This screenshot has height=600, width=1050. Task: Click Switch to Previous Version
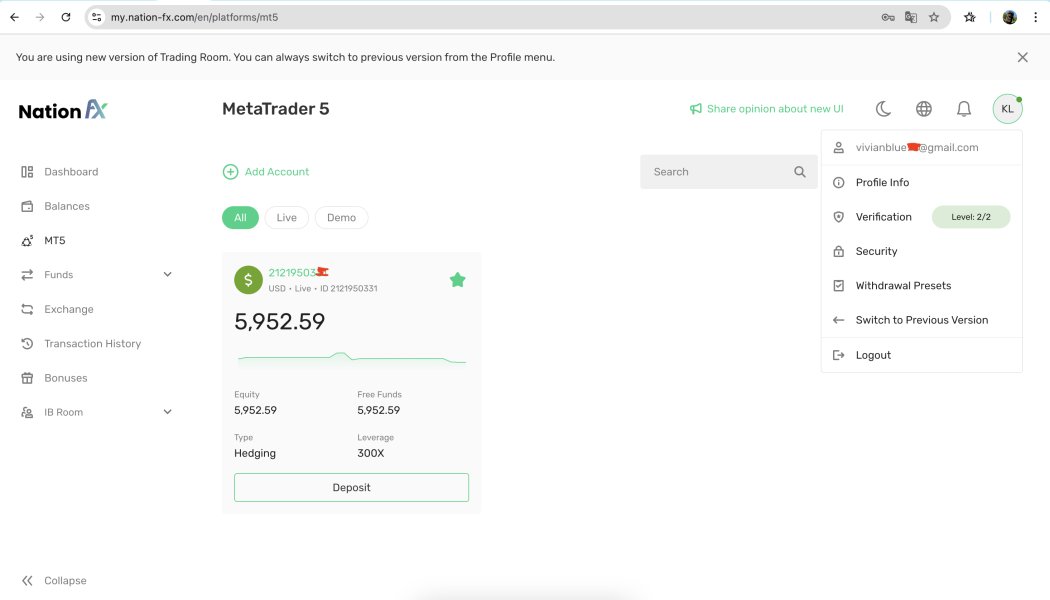921,320
